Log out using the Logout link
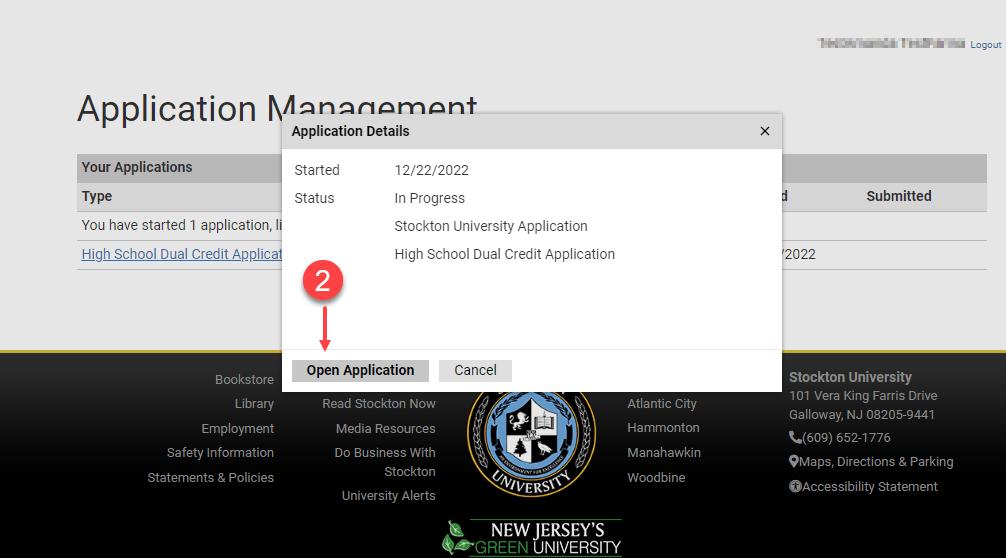 click(985, 44)
